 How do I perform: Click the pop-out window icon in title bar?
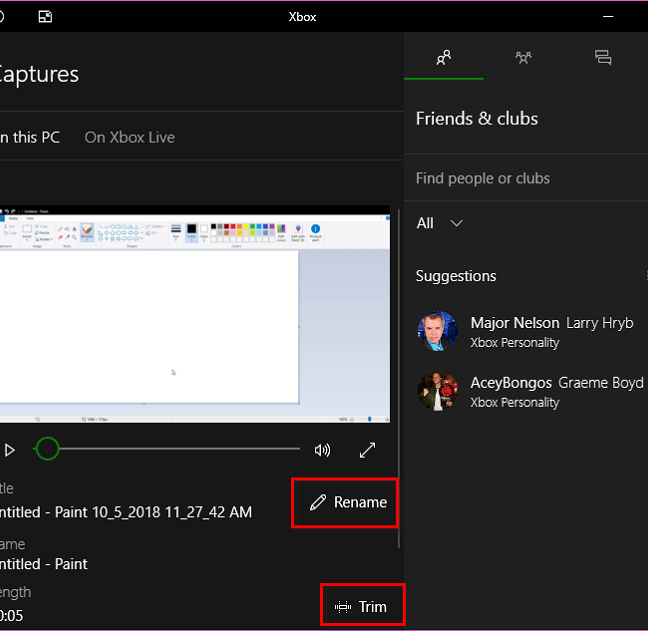point(45,17)
